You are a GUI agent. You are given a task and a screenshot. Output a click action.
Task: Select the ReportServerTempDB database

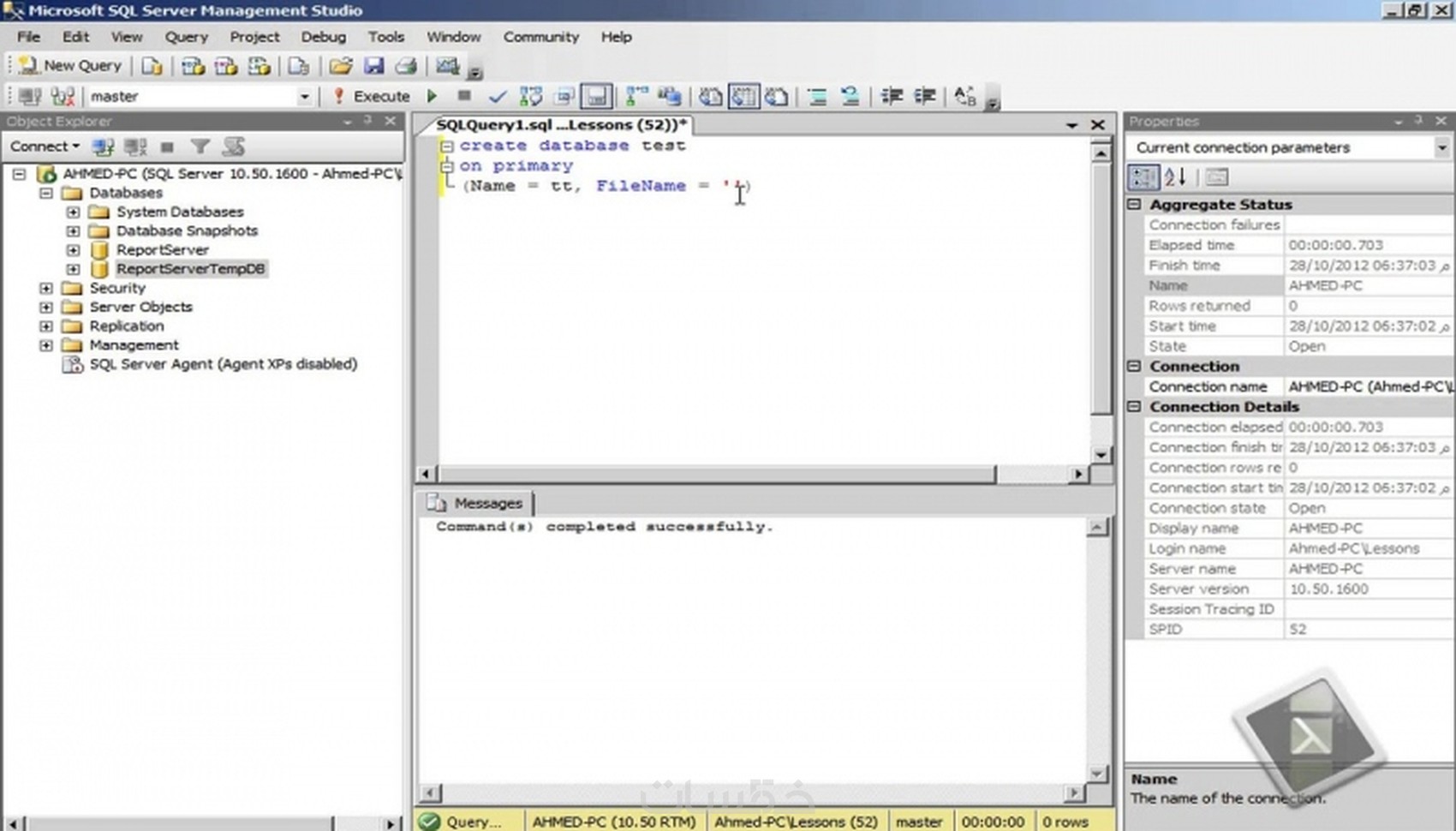(190, 269)
